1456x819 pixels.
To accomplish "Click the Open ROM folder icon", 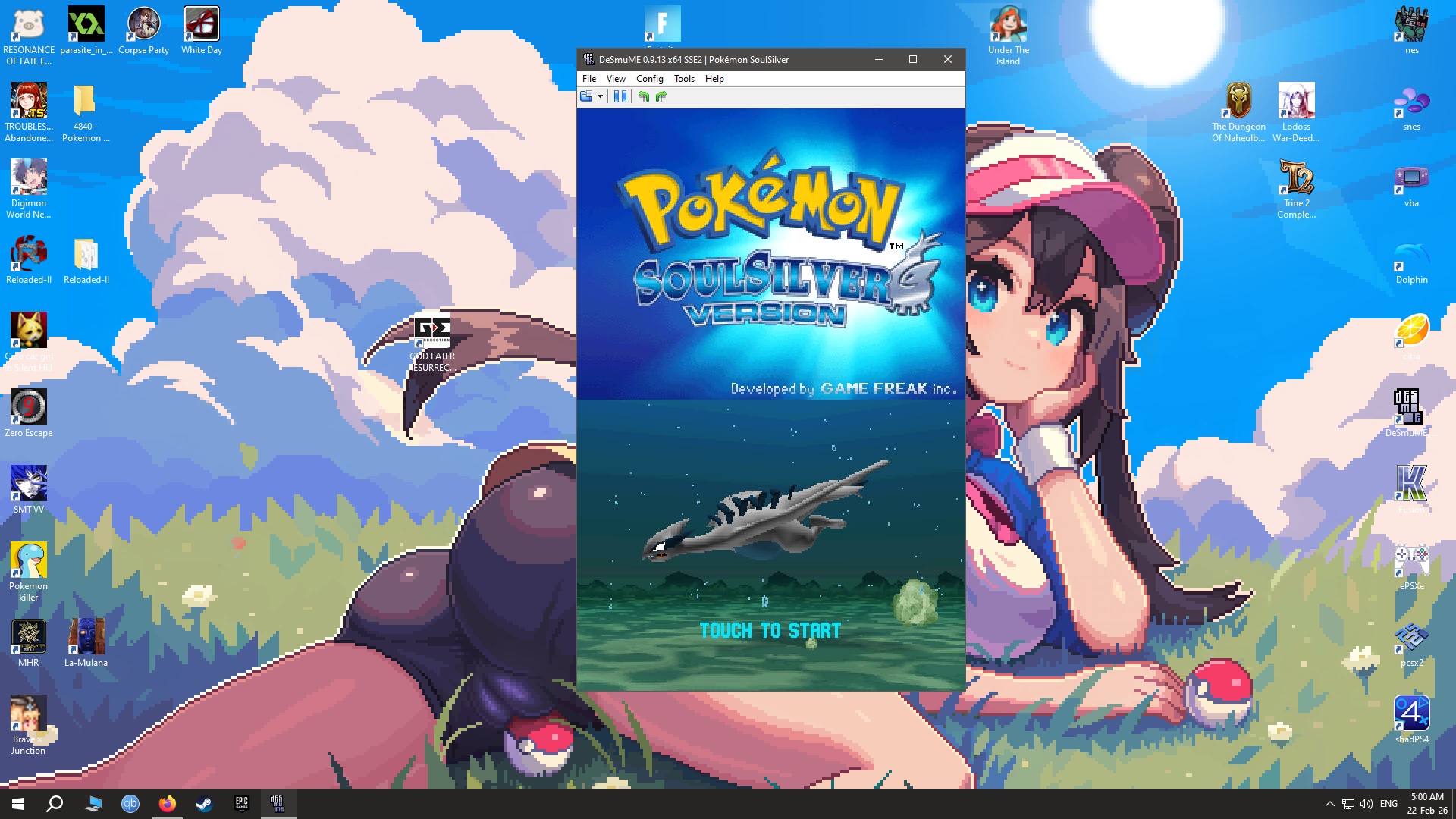I will [586, 96].
